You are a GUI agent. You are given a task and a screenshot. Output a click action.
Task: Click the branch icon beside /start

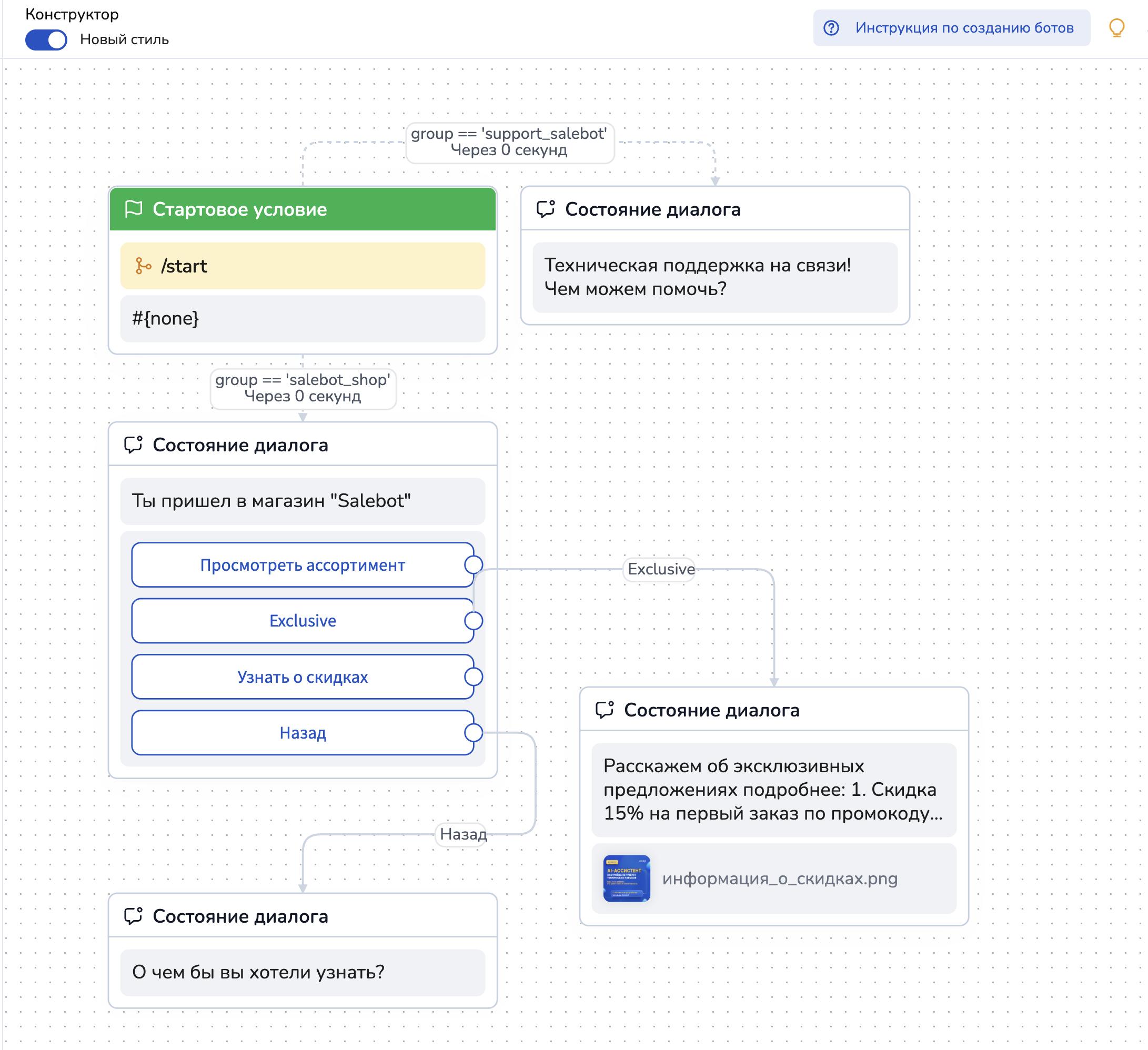coord(143,266)
